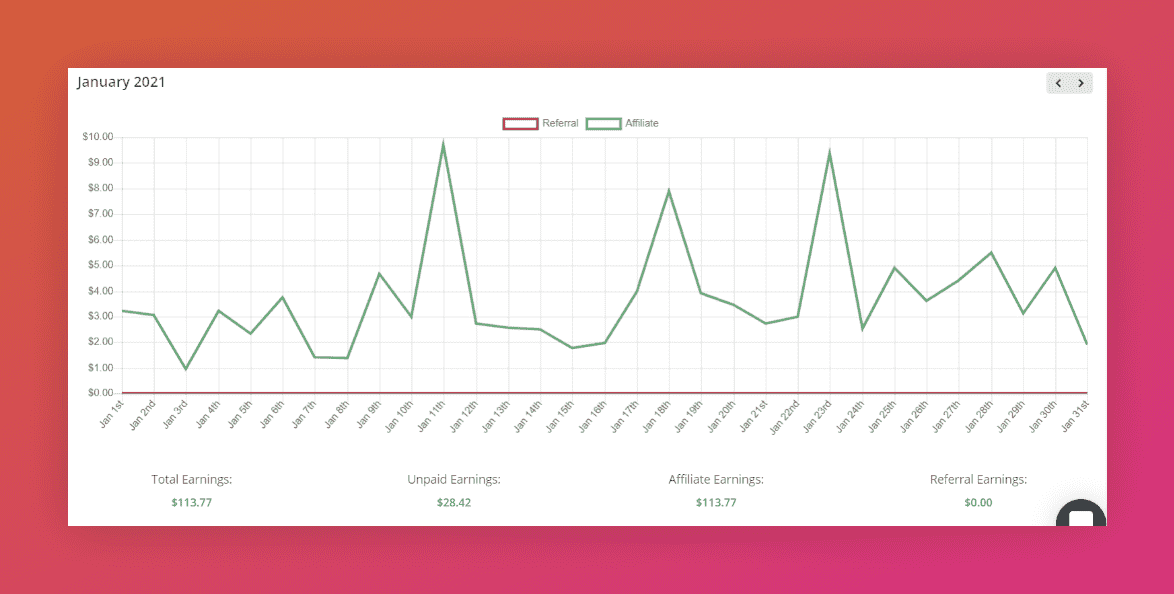Image resolution: width=1174 pixels, height=594 pixels.
Task: Open the chat widget bubble
Action: 1081,514
